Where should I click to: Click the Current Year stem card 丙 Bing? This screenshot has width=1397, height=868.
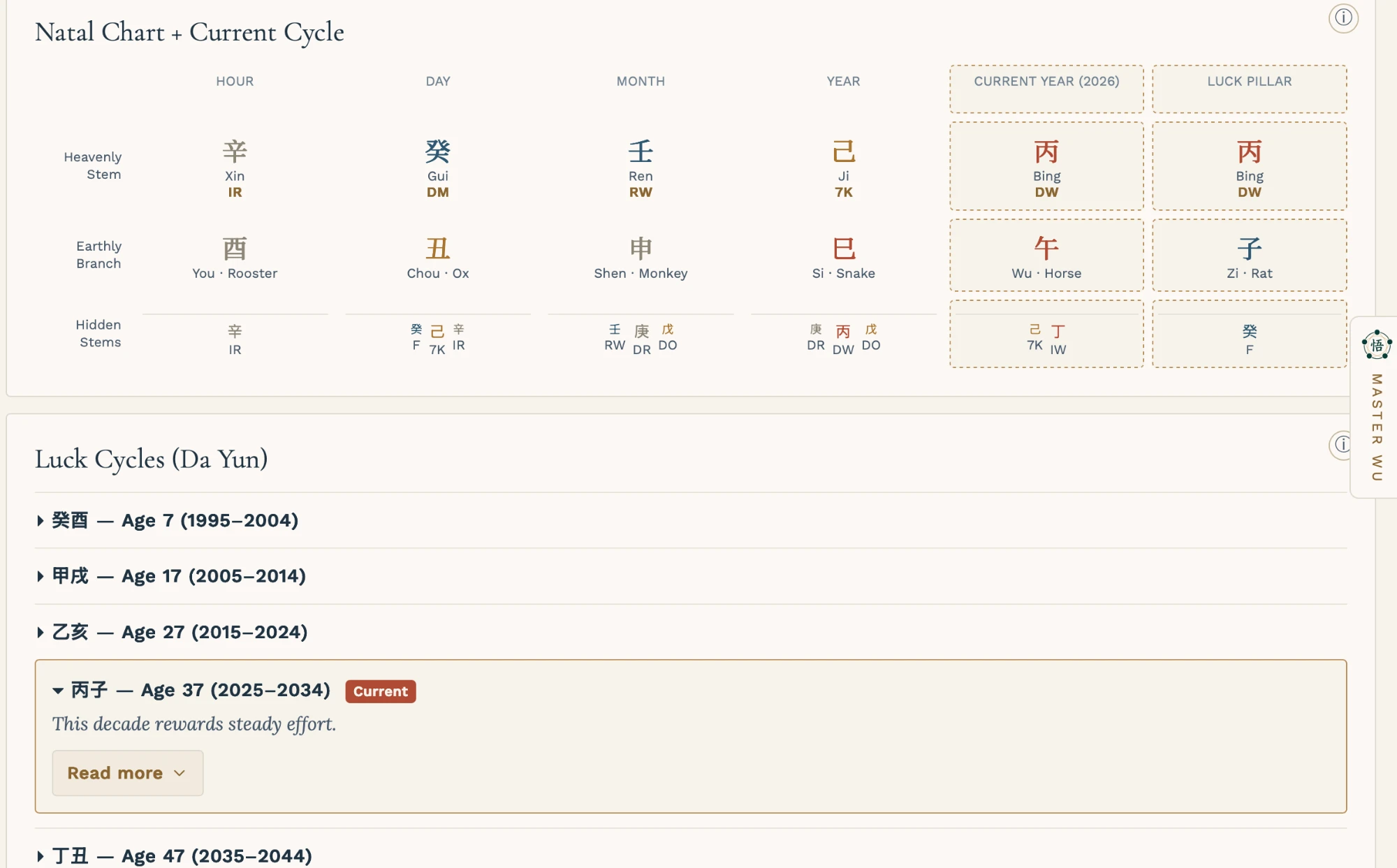(1046, 166)
